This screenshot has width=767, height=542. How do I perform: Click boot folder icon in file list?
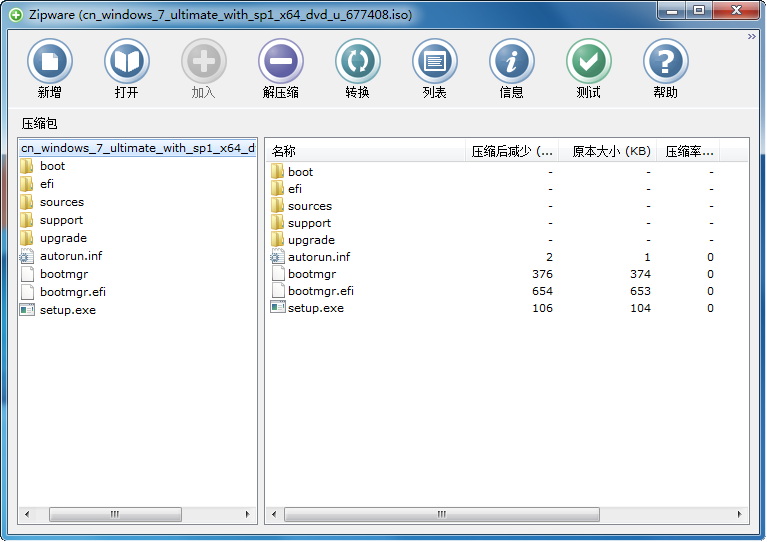pyautogui.click(x=277, y=171)
